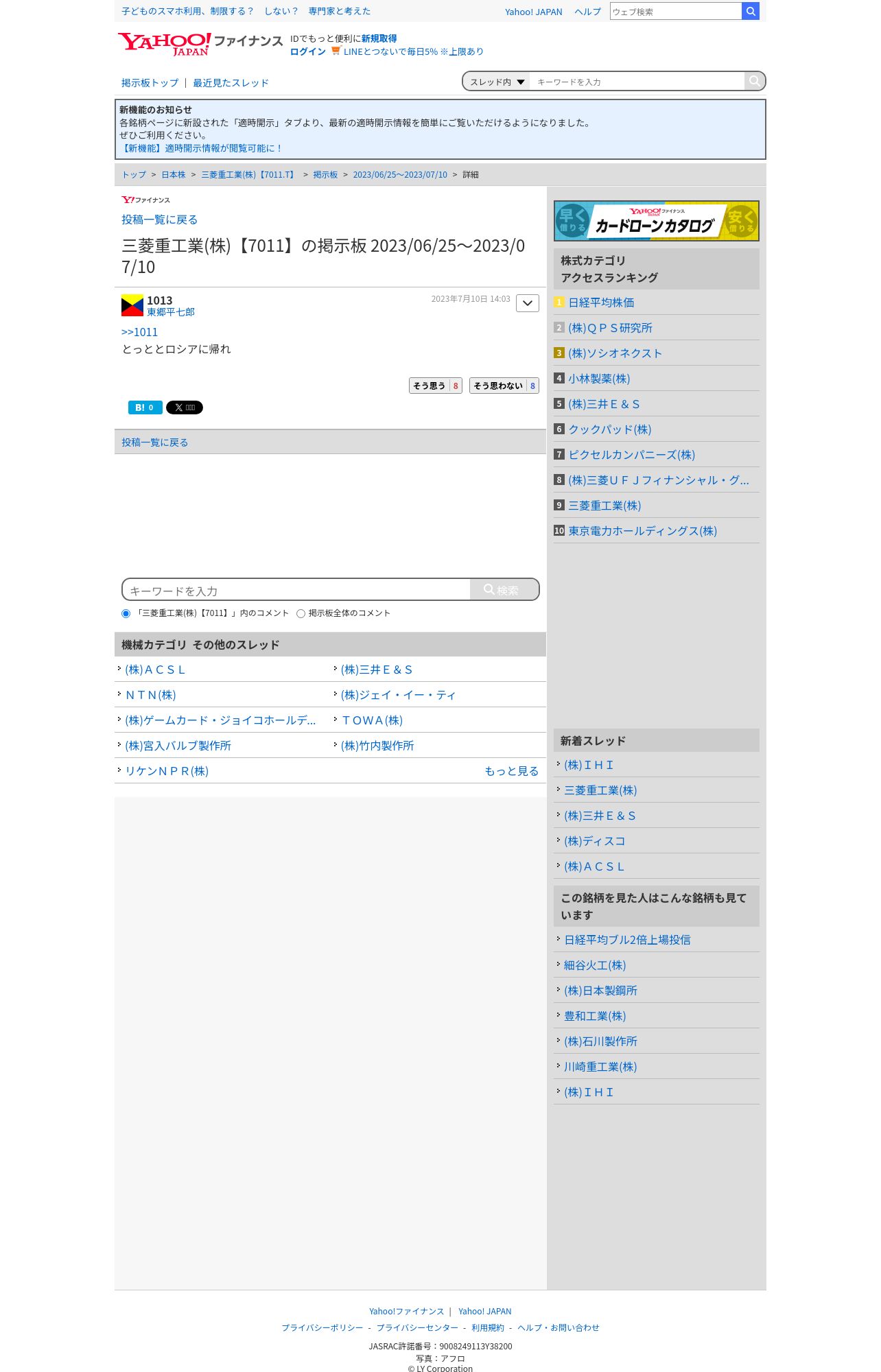Screen dimensions: 881x1372
Task: Open footer 利用規約 link
Action: tap(488, 1327)
